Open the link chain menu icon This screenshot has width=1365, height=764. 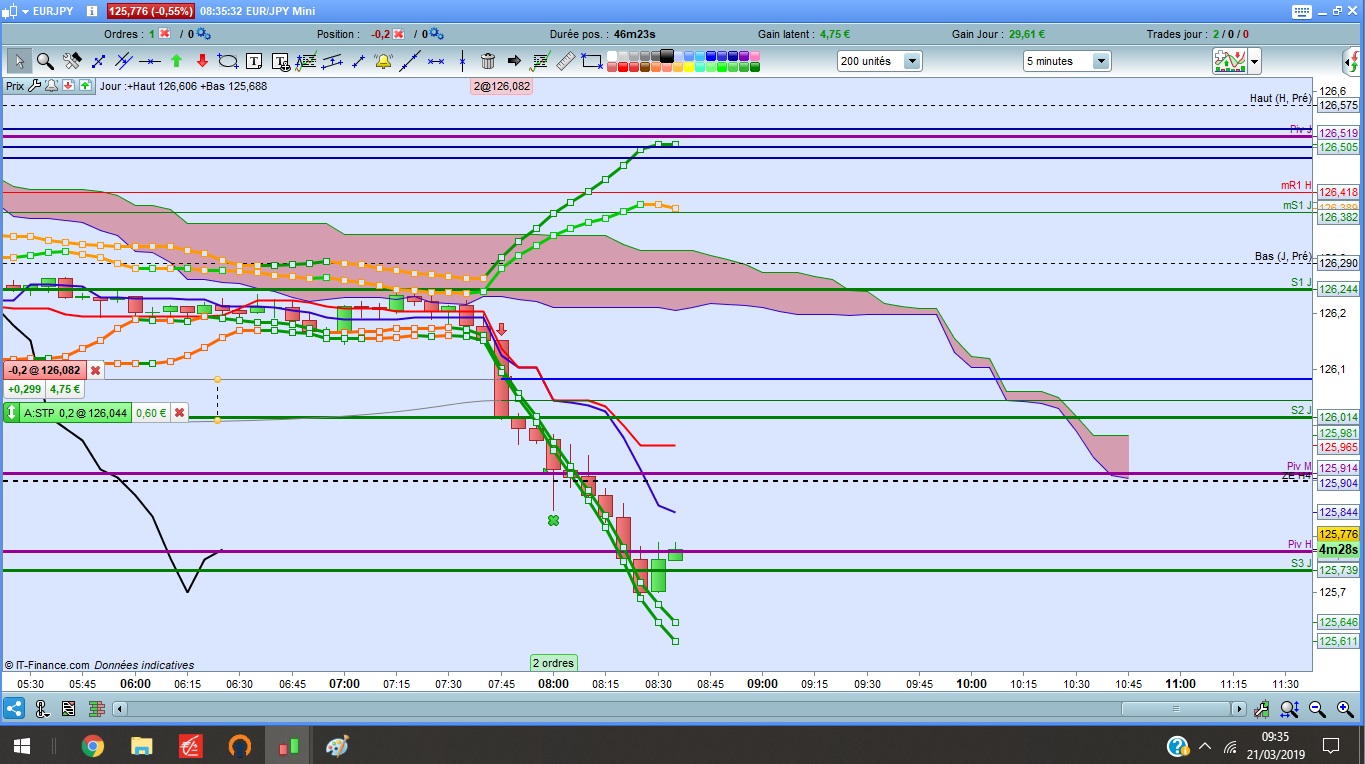42,709
